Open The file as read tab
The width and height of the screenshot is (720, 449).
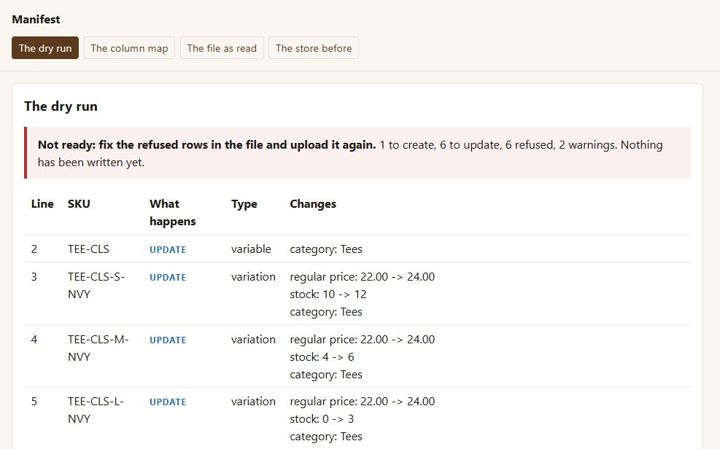pos(222,48)
